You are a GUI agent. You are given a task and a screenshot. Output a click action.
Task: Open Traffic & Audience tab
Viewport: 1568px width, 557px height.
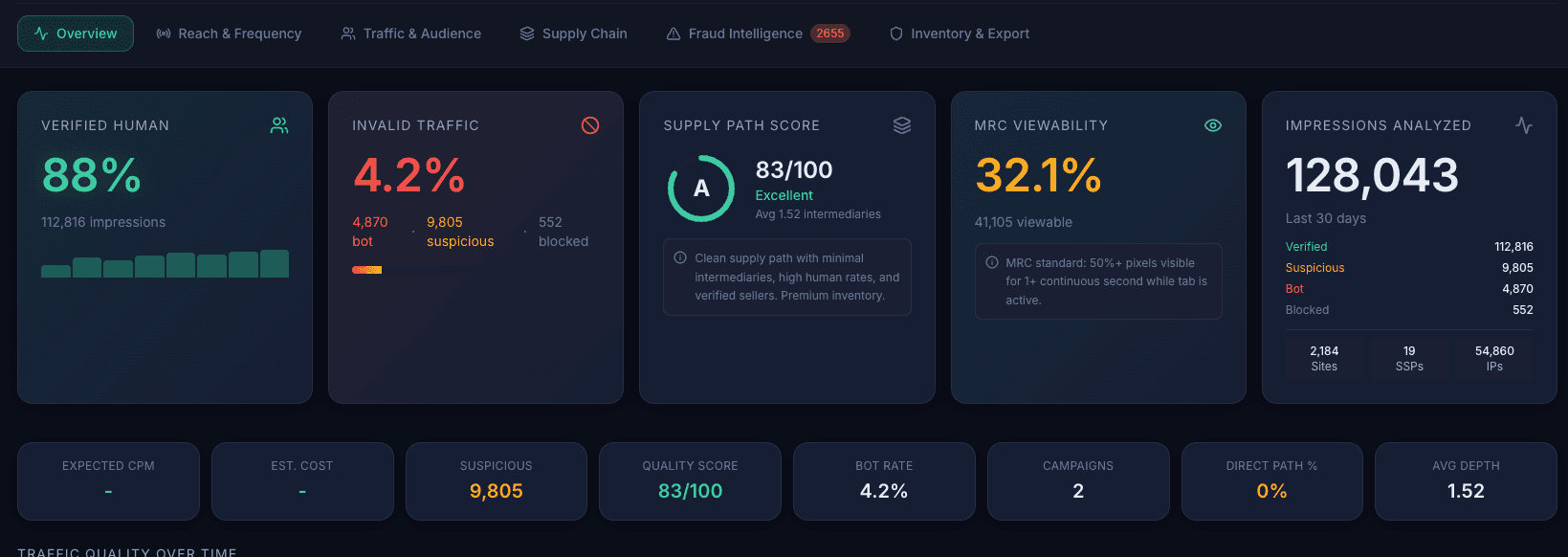click(x=411, y=33)
